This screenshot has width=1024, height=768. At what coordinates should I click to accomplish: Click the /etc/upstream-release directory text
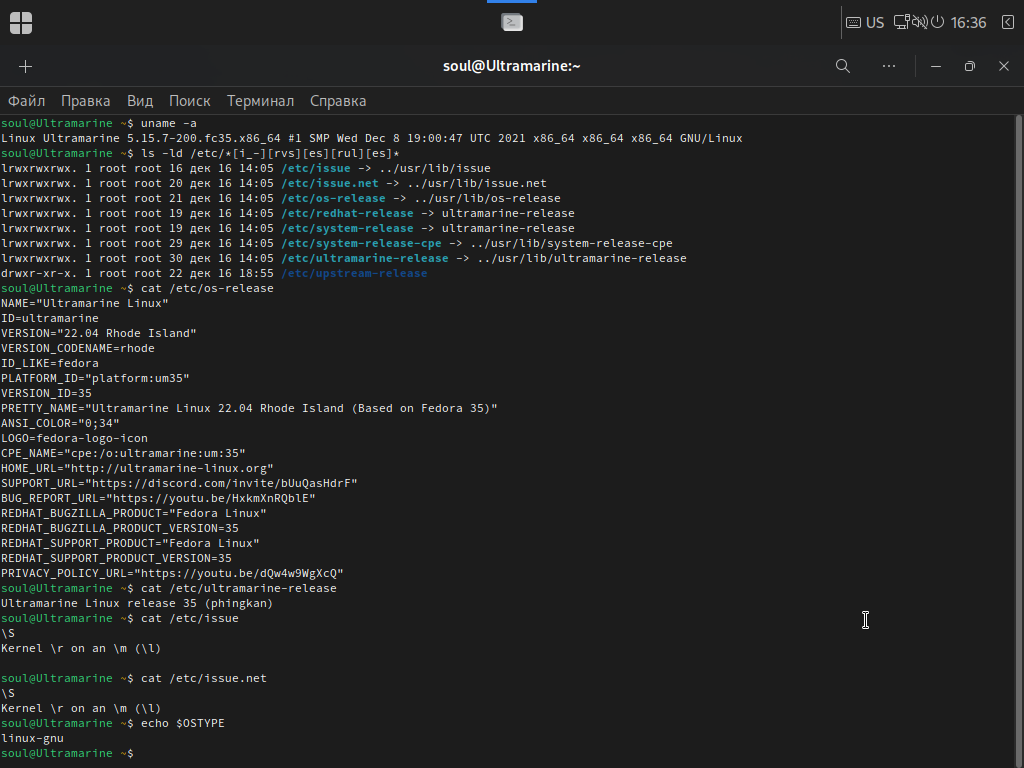(355, 274)
